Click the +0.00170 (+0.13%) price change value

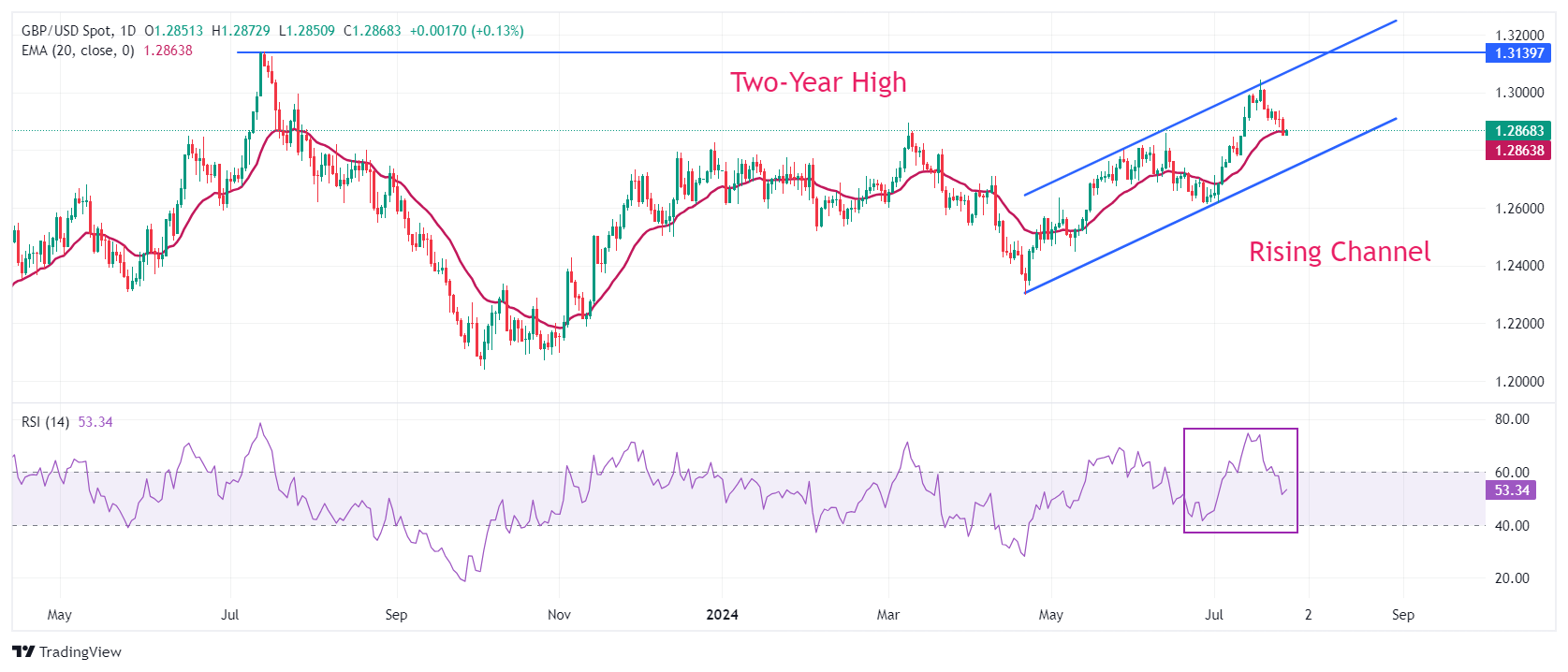tap(466, 31)
